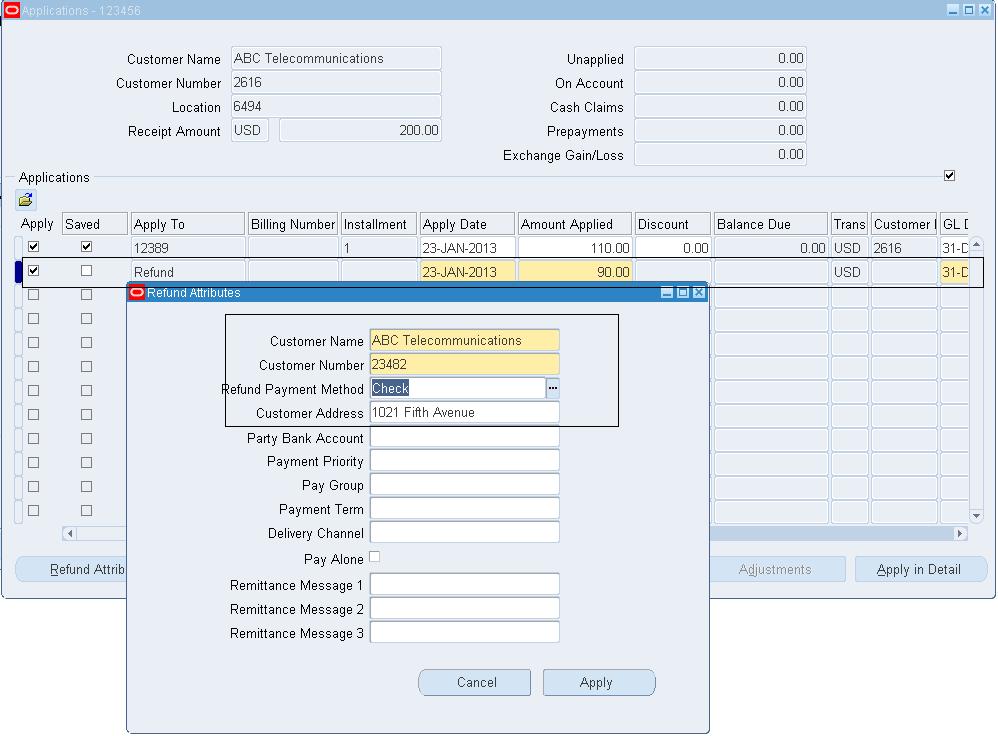
Task: Click Cancel in the Refund Attributes dialog
Action: click(x=474, y=682)
